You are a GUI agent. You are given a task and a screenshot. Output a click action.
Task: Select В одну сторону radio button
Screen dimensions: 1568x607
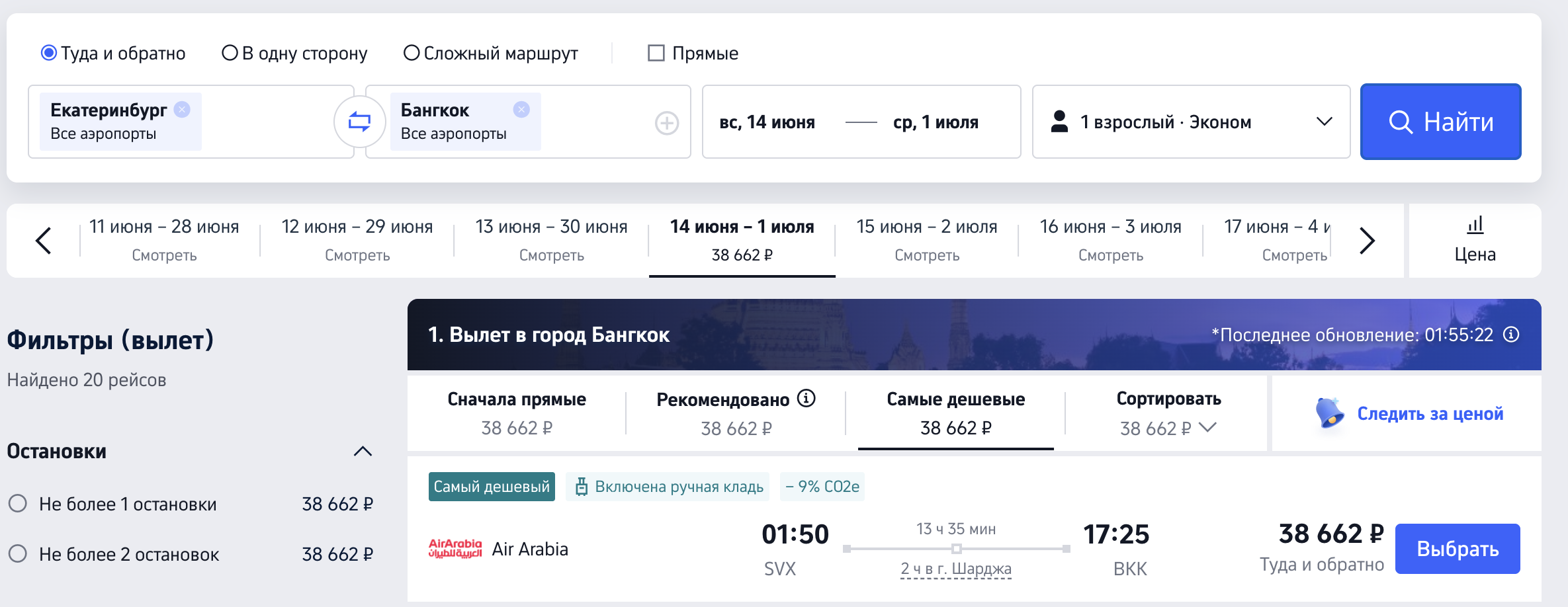click(230, 53)
